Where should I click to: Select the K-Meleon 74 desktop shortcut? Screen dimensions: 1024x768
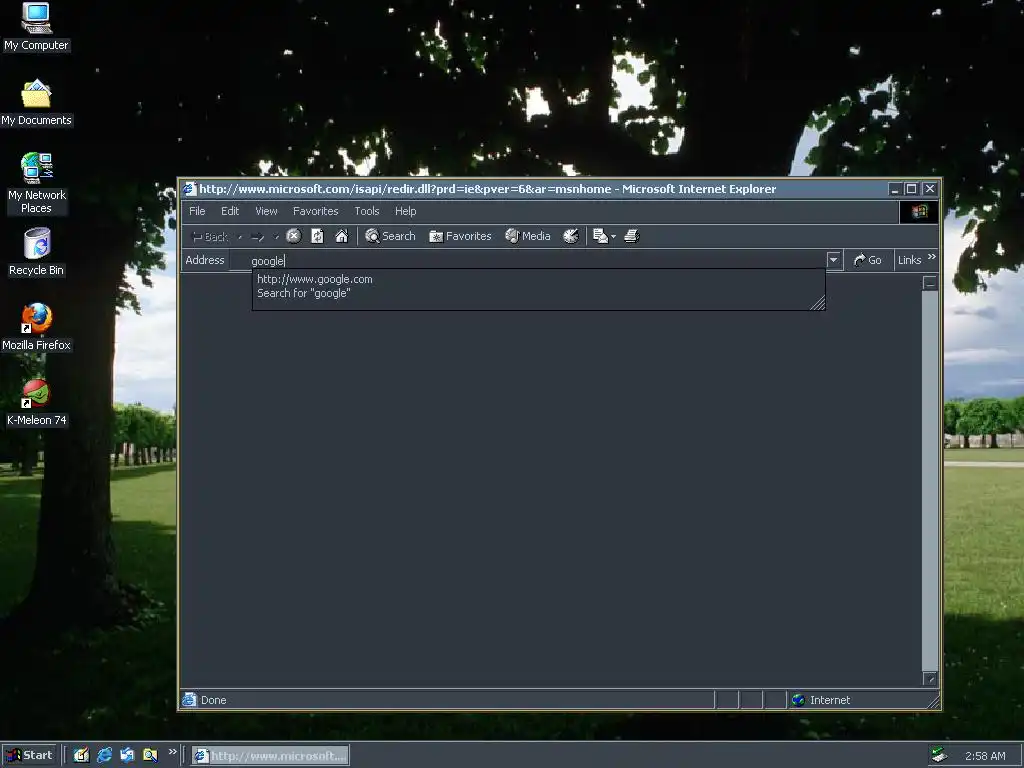[x=36, y=402]
